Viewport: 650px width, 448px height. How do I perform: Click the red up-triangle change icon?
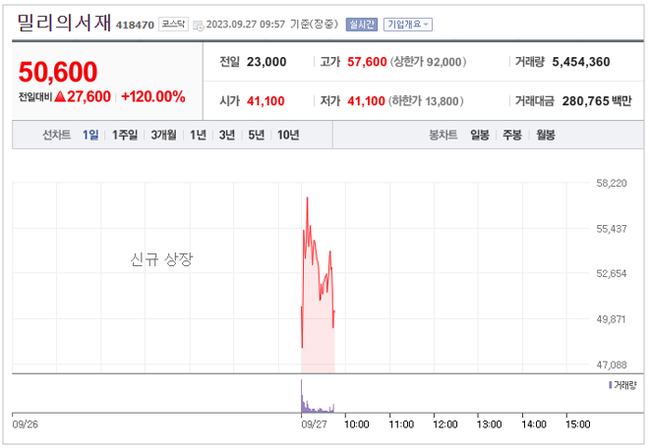pos(60,97)
